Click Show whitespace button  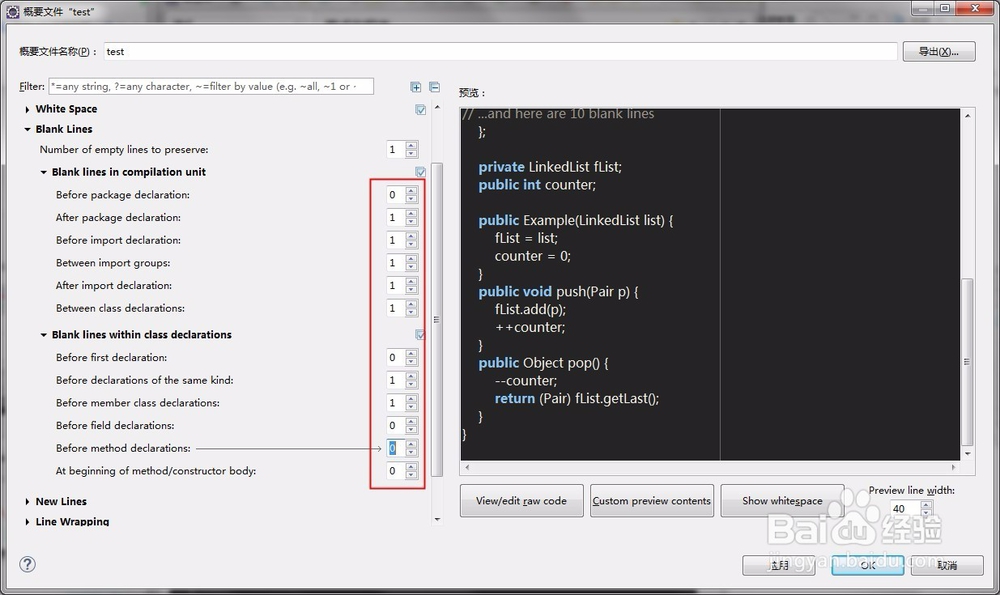click(x=782, y=501)
